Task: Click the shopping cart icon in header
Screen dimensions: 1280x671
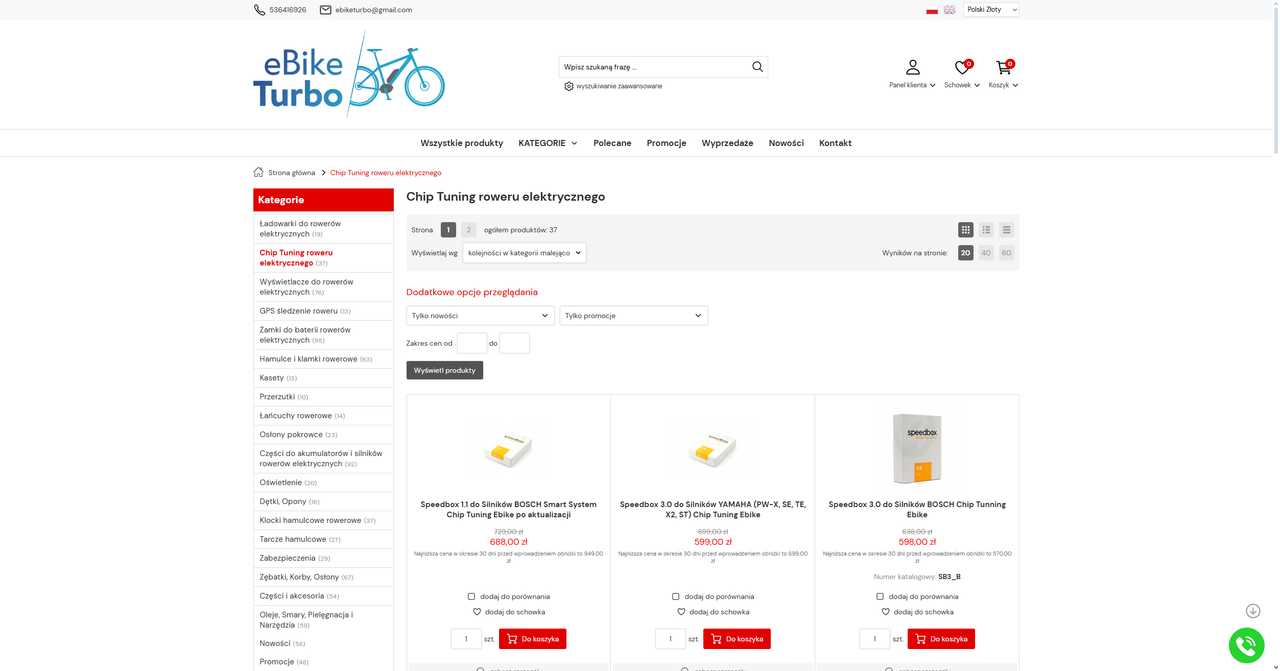Action: (1003, 67)
